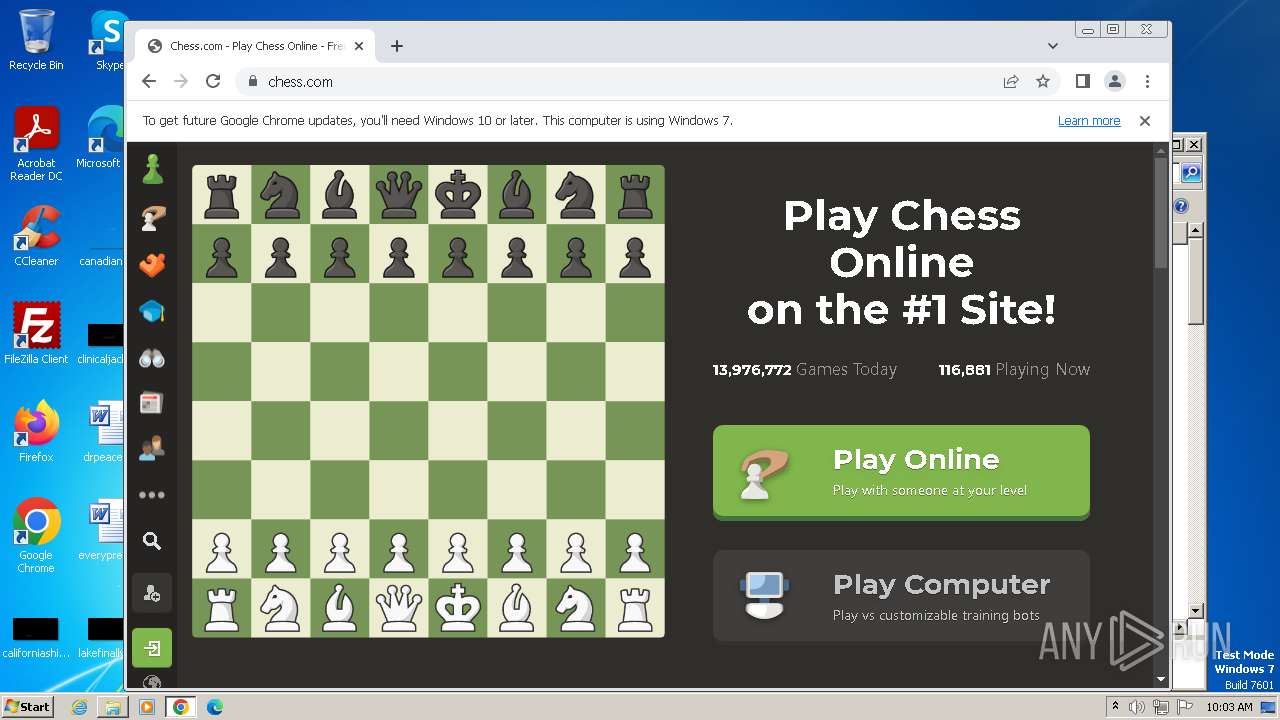Open Learn graduation-cap icon
This screenshot has width=1280, height=720.
(x=152, y=311)
